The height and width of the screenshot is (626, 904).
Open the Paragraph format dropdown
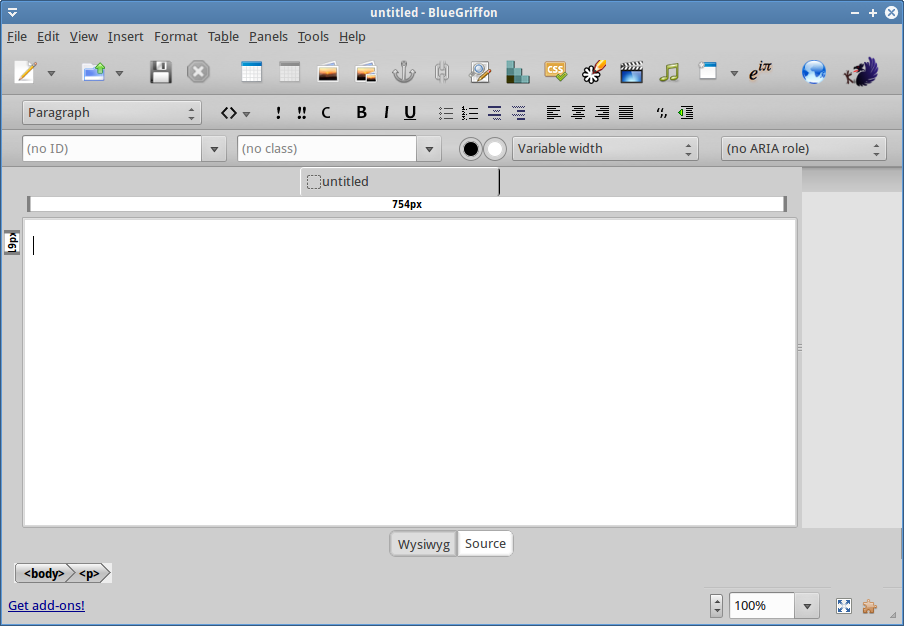point(112,112)
